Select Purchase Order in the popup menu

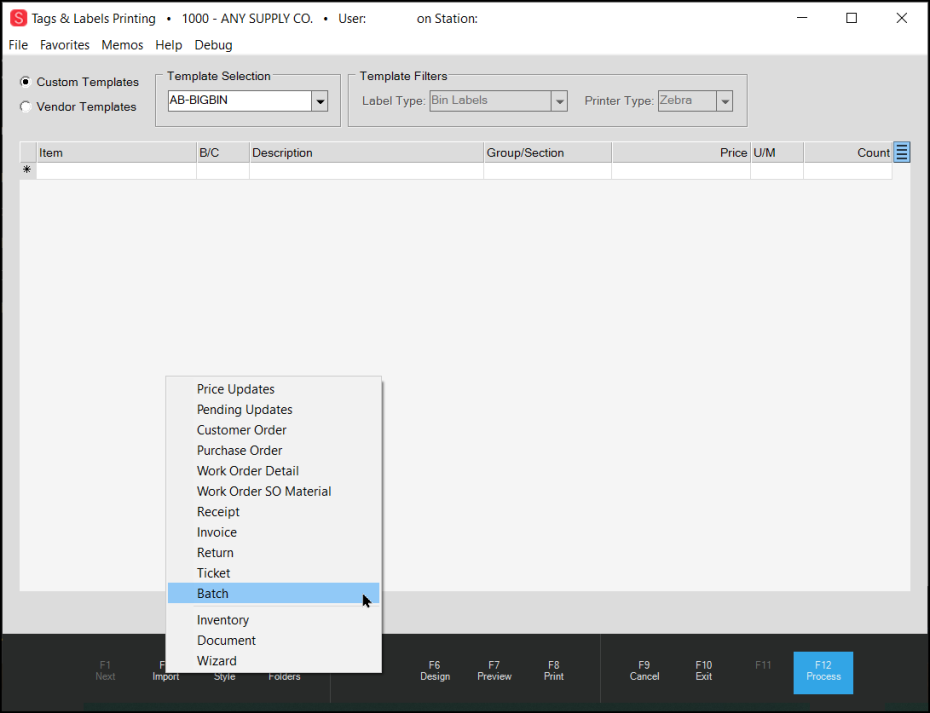click(x=239, y=451)
